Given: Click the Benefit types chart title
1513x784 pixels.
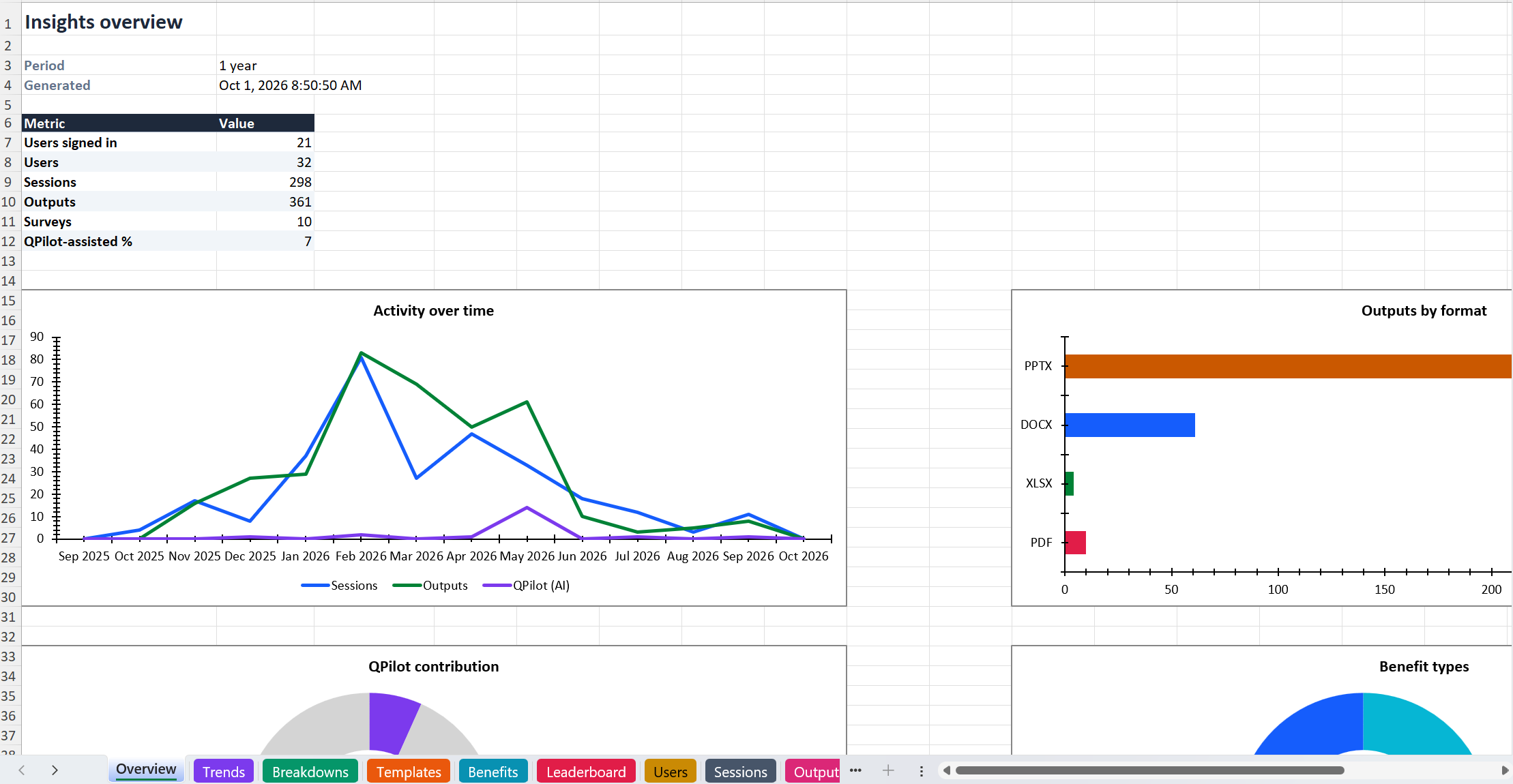Looking at the screenshot, I should (x=1424, y=667).
